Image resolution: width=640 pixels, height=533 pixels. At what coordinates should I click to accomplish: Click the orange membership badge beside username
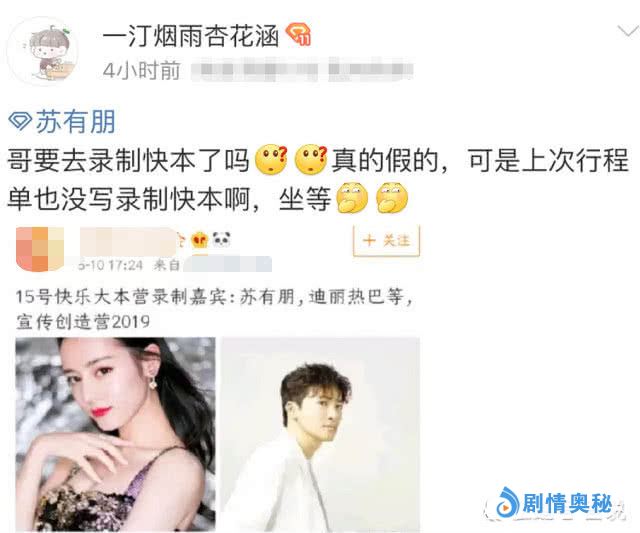click(x=299, y=34)
